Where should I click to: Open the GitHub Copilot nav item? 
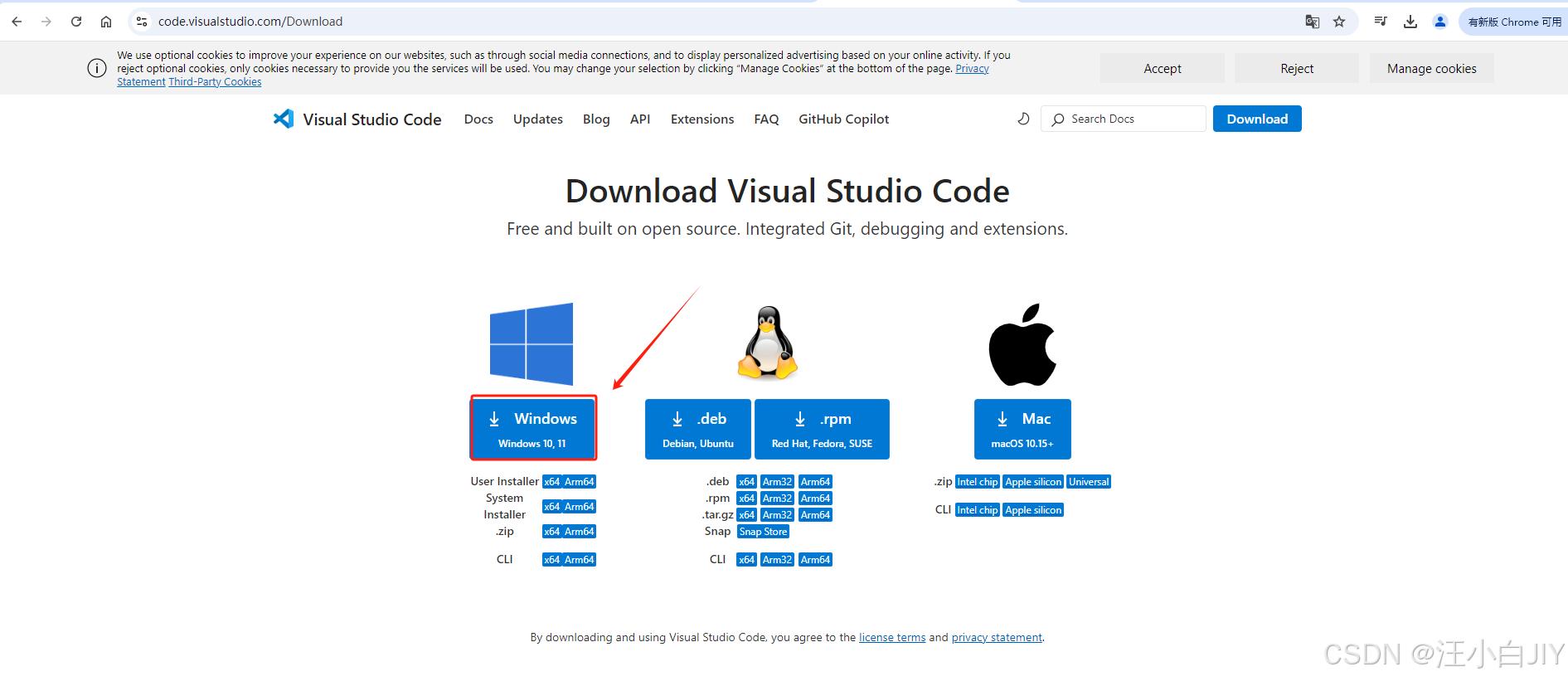coord(843,119)
